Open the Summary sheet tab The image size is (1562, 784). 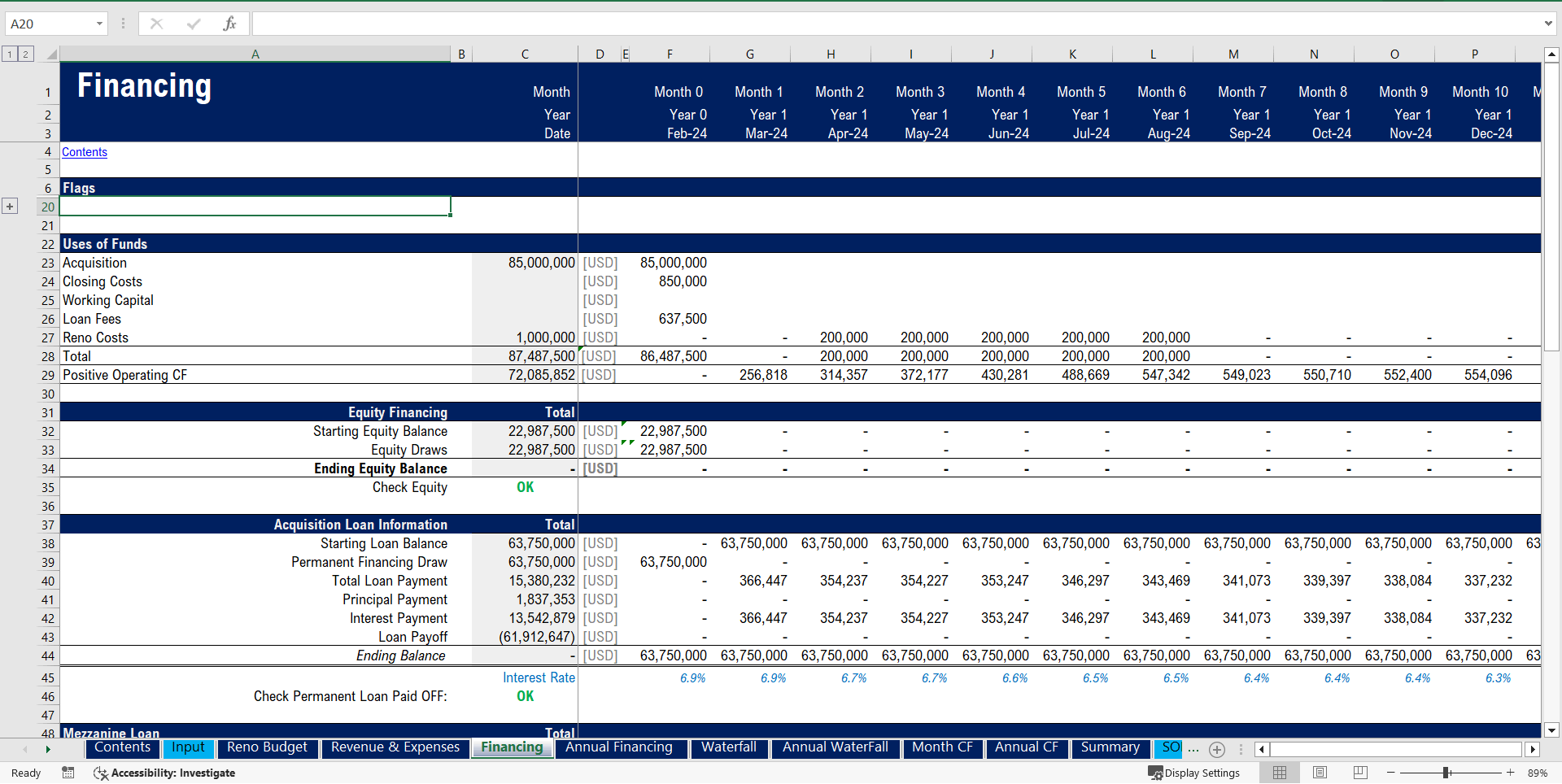(1110, 747)
